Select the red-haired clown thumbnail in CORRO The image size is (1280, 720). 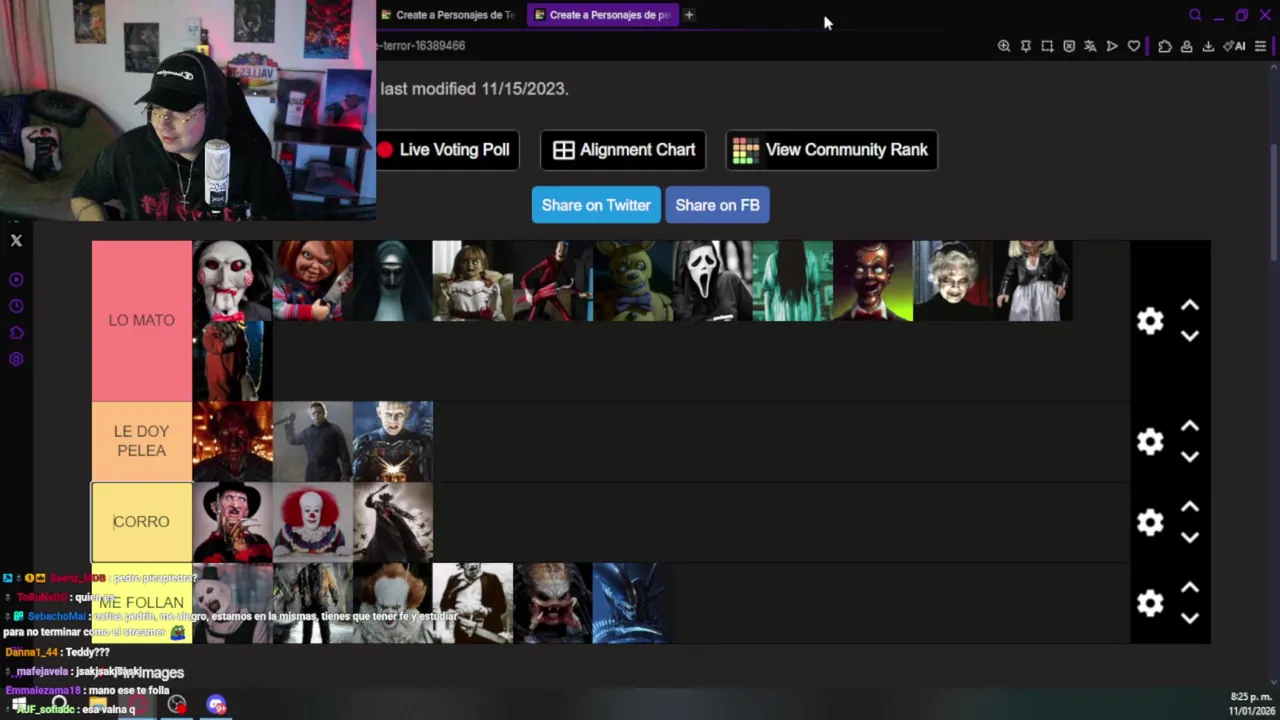[312, 522]
